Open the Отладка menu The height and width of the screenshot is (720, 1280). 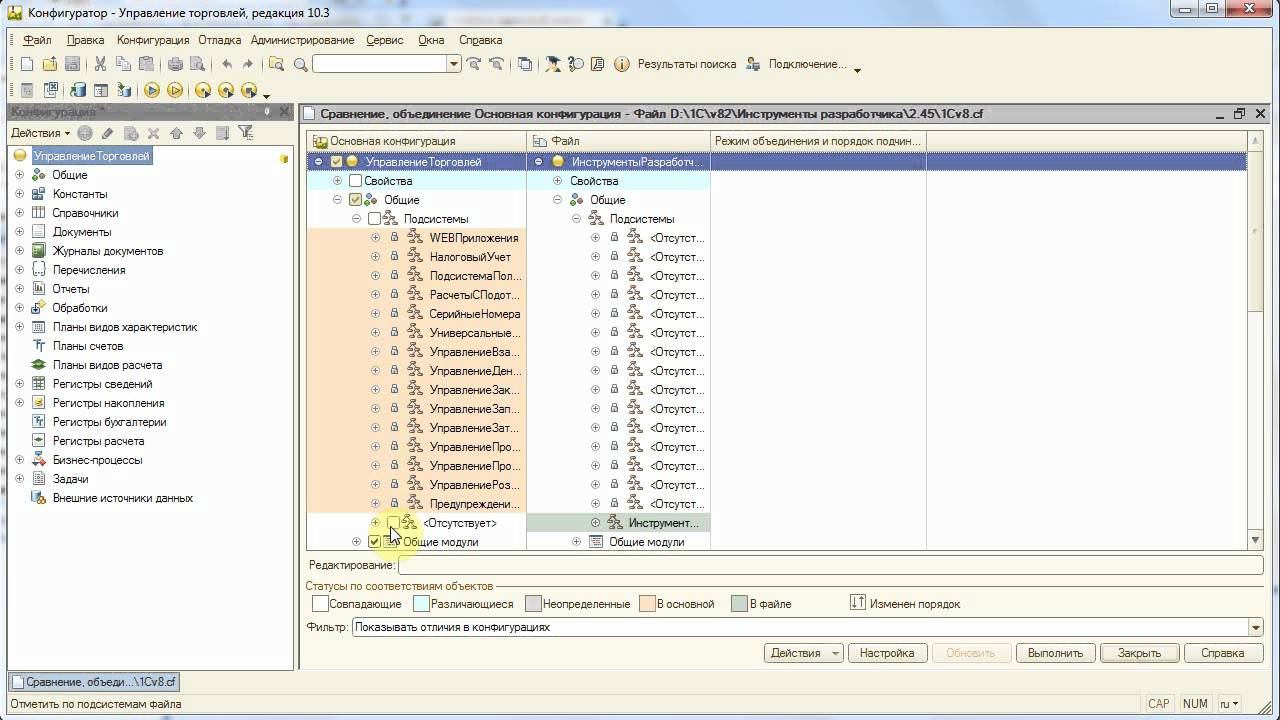coord(220,40)
